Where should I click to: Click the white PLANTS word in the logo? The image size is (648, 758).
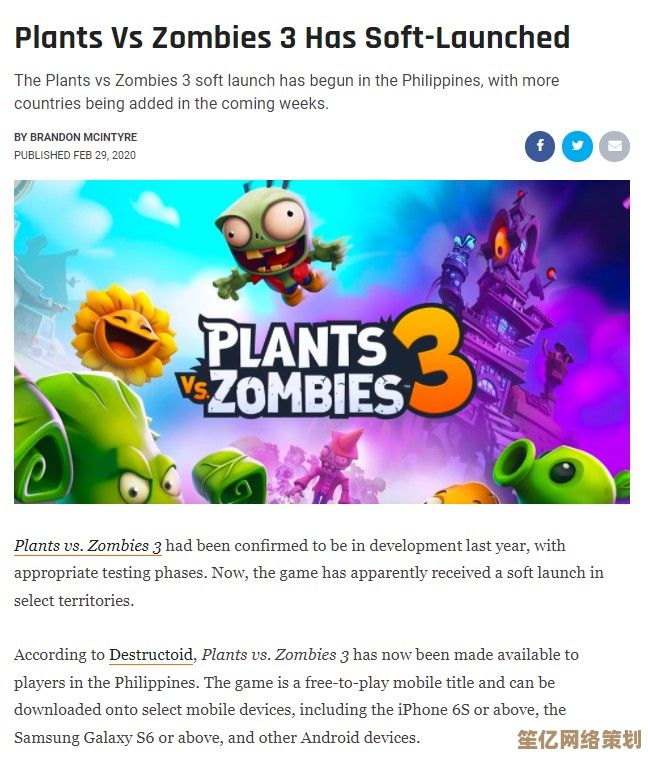coord(296,344)
